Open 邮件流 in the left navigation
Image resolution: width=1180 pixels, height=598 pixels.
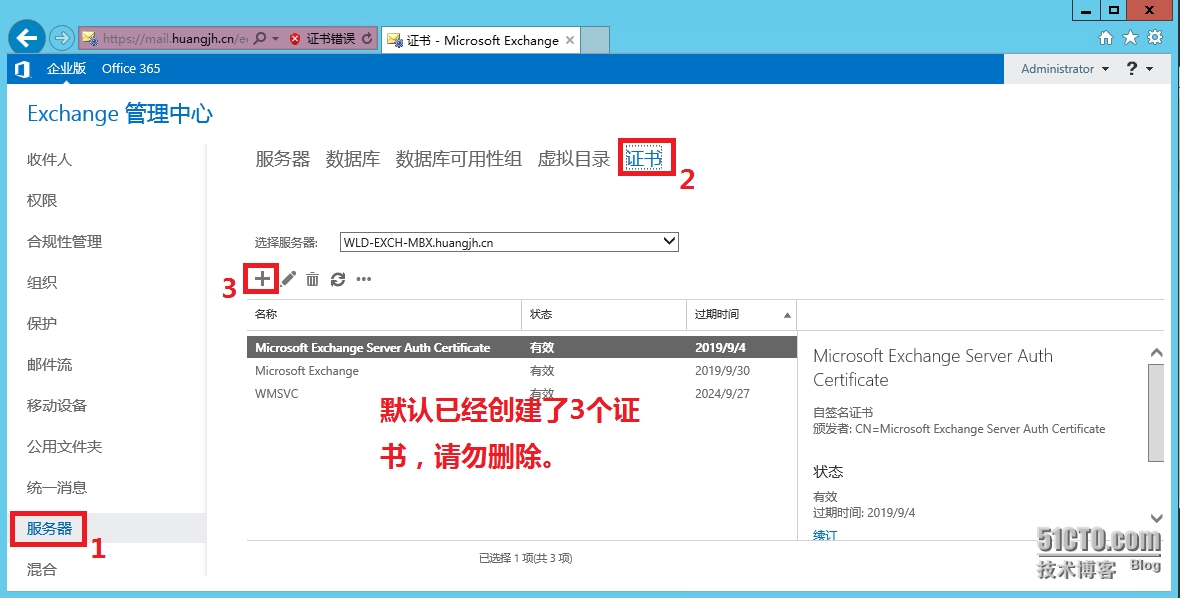(49, 365)
